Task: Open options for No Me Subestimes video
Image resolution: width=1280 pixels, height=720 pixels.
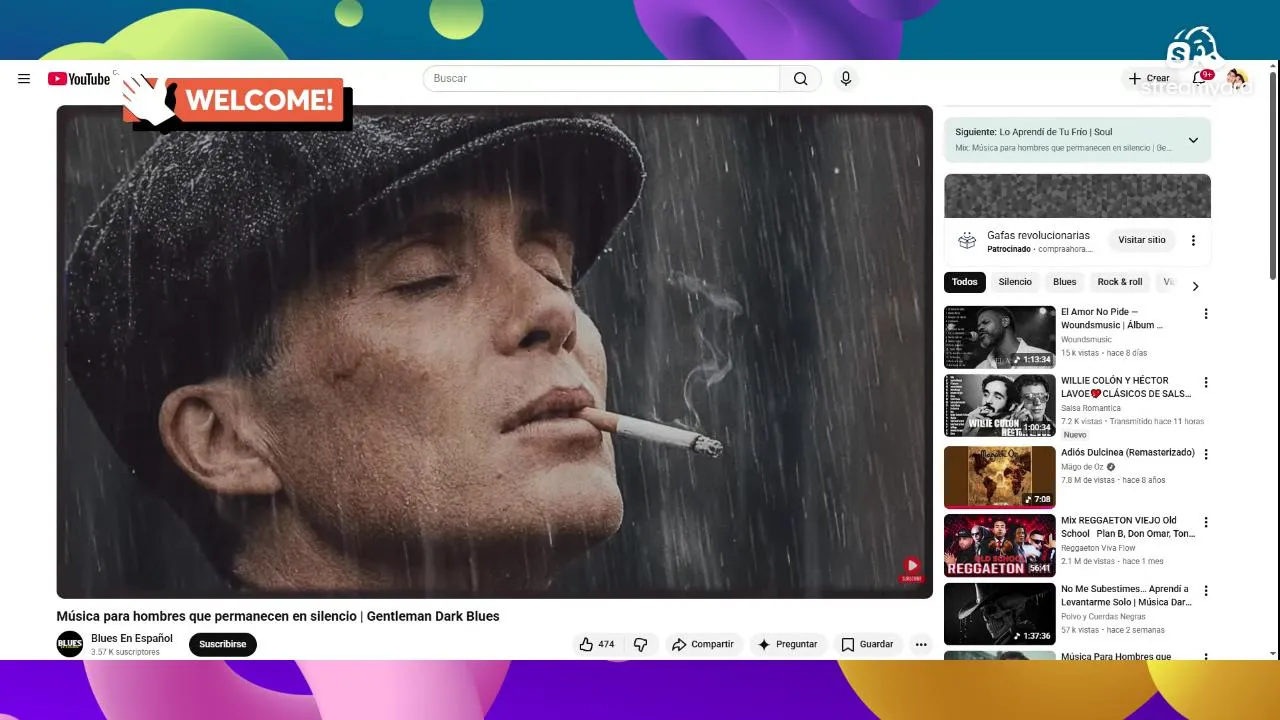Action: [x=1206, y=591]
